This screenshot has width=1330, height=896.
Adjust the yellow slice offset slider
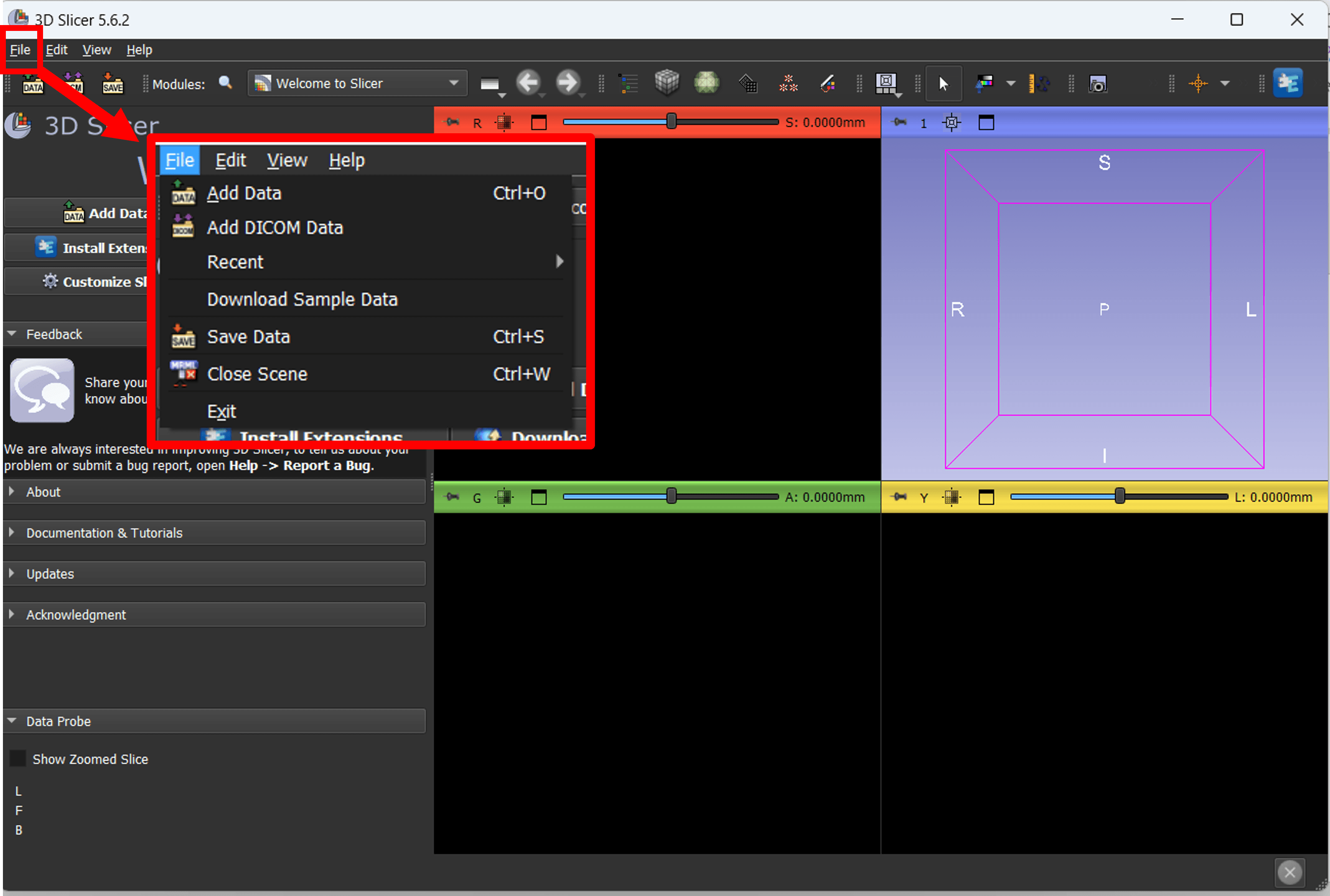point(1119,497)
